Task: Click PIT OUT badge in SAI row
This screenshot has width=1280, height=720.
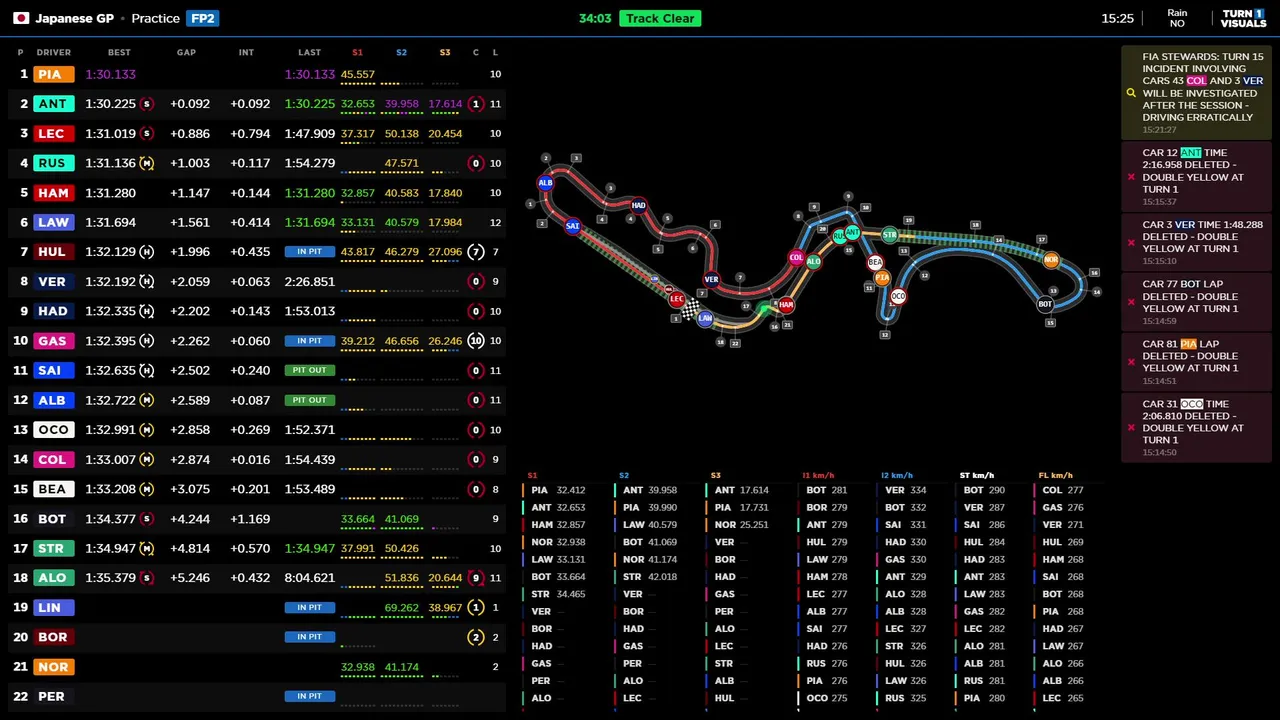Action: coord(310,370)
